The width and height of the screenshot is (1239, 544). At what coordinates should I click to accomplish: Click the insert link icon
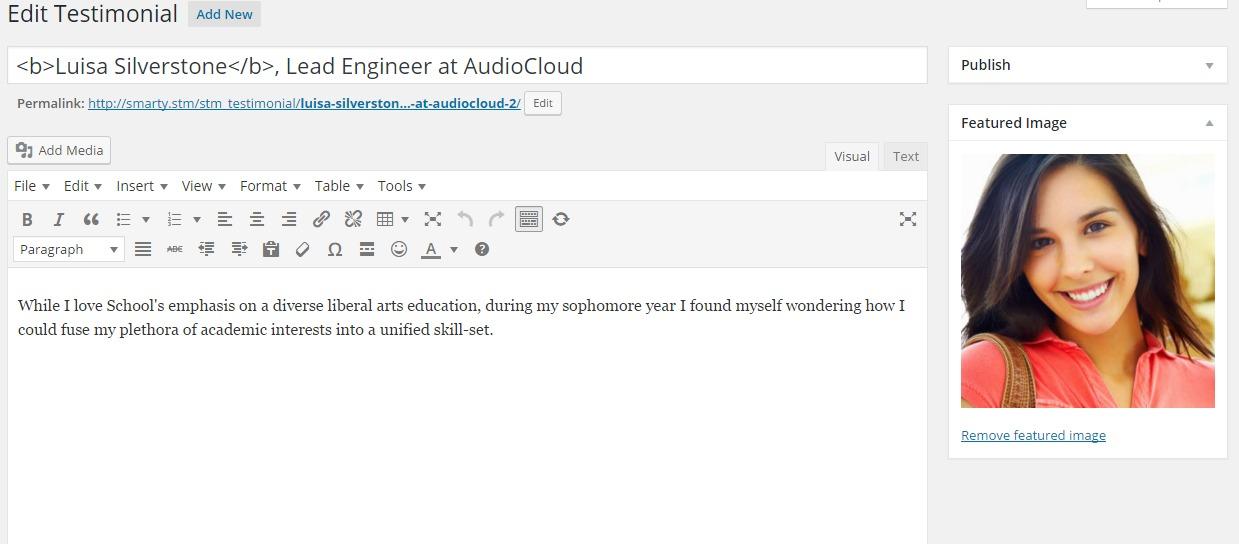pos(321,219)
